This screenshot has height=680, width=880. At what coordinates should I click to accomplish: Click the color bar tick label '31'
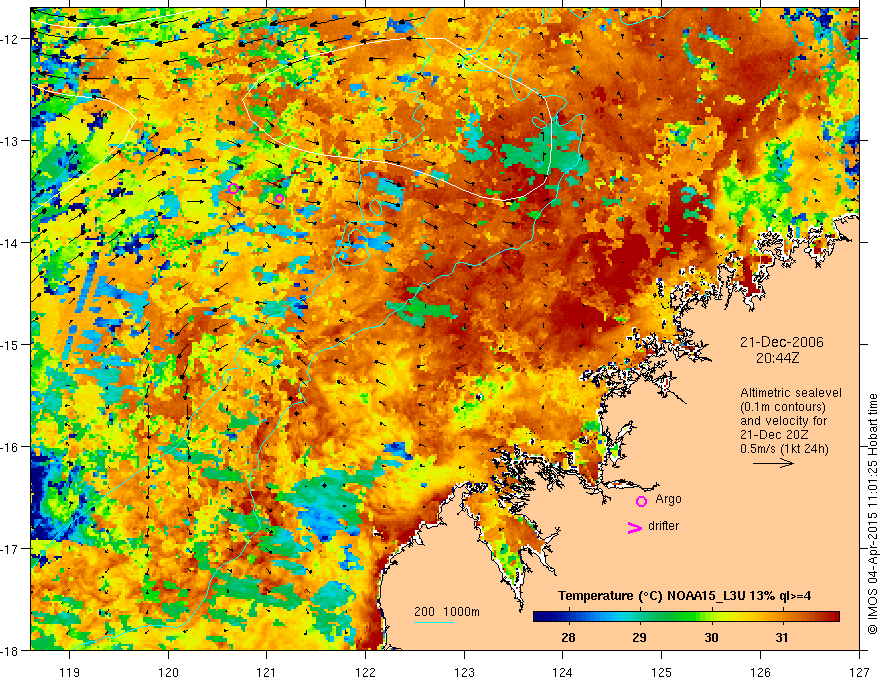[782, 637]
